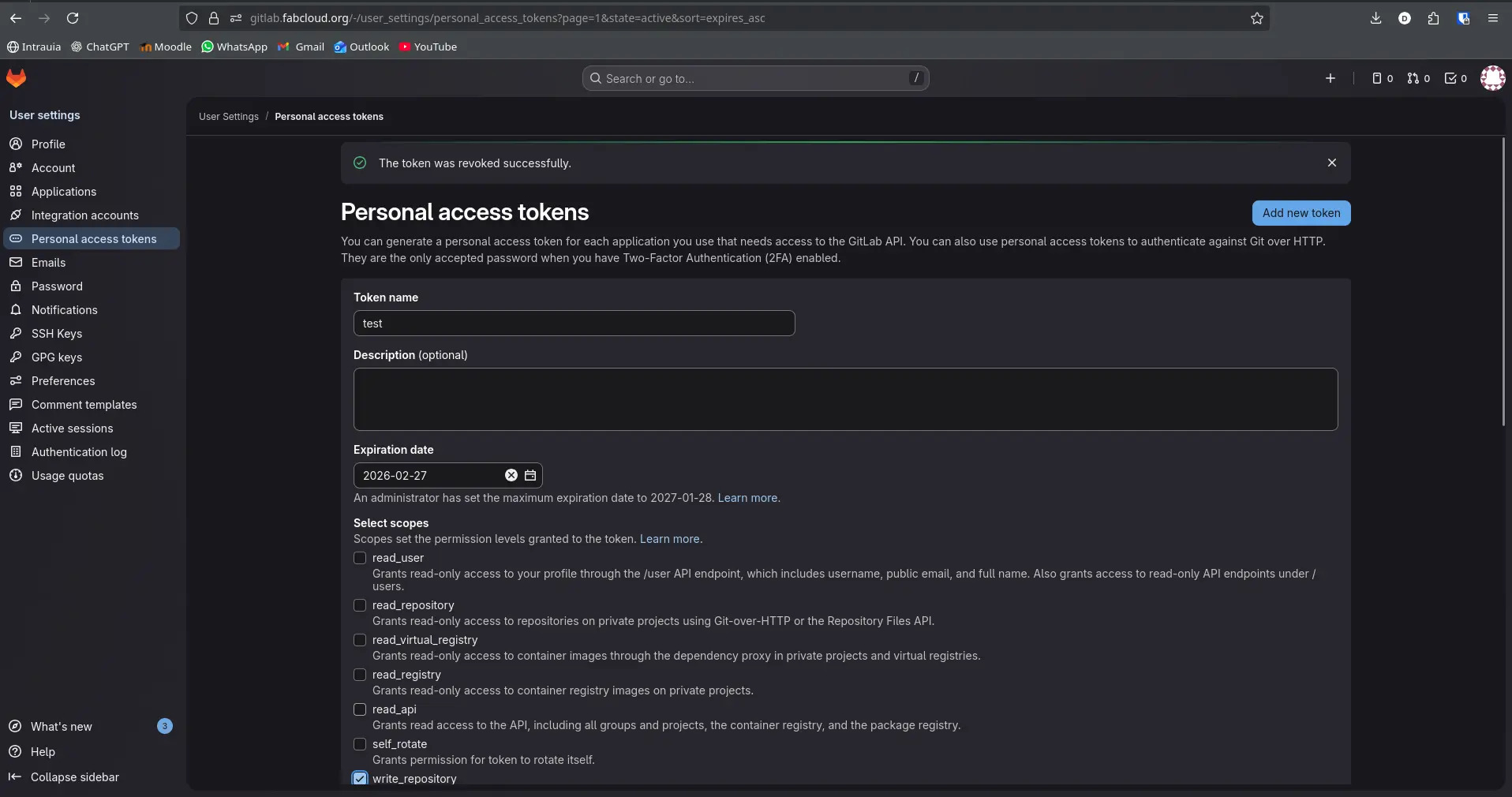Open Learn more about scopes
The height and width of the screenshot is (797, 1512).
pyautogui.click(x=668, y=539)
